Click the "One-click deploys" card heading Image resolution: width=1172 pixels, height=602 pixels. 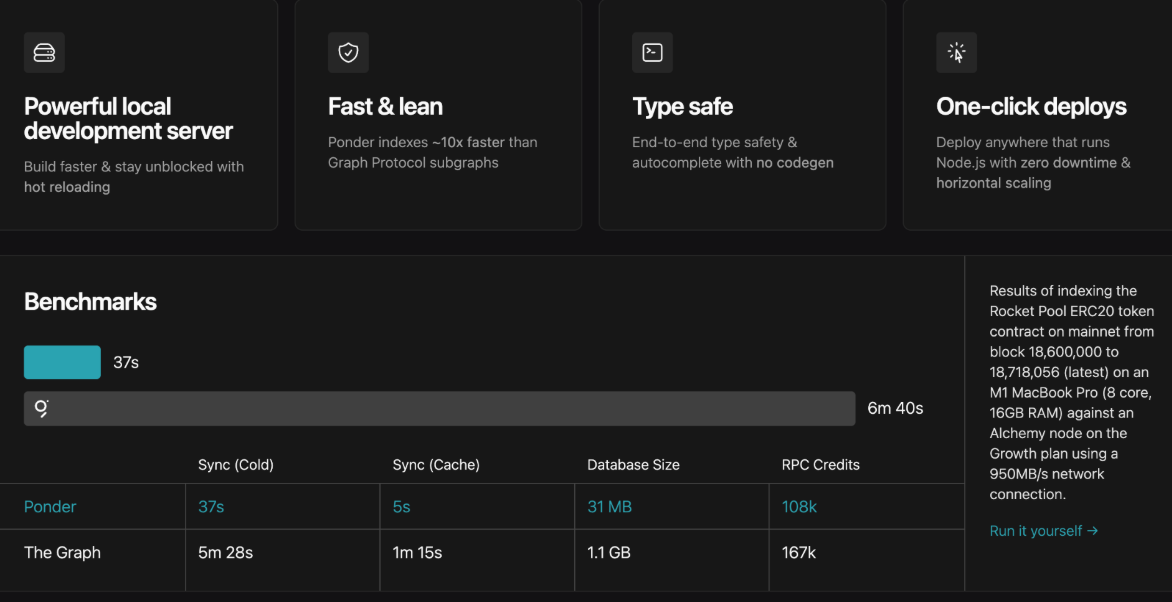pyautogui.click(x=1031, y=107)
